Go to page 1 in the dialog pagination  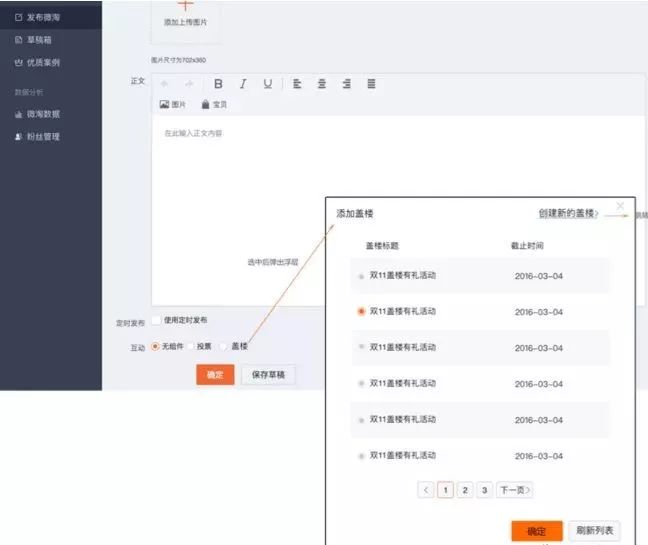[x=446, y=490]
